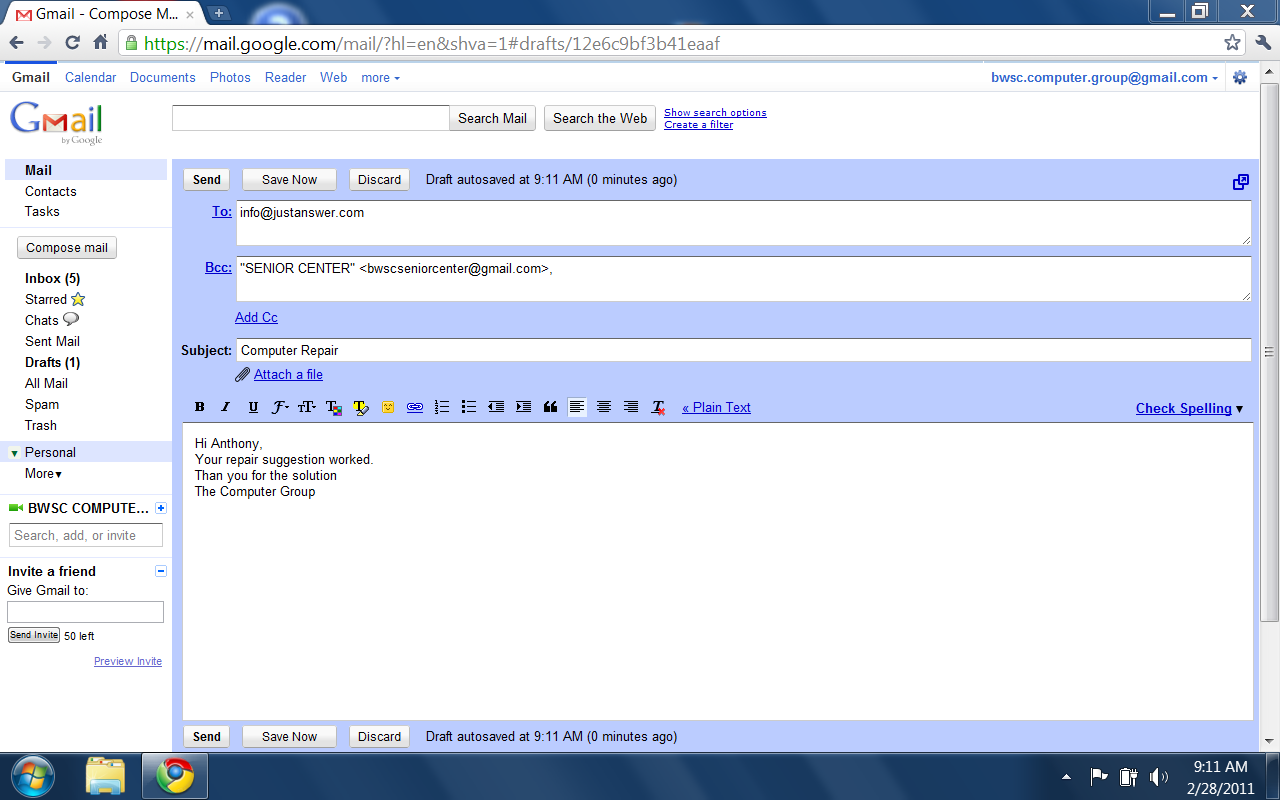
Task: Click the top Discard button
Action: [x=379, y=180]
